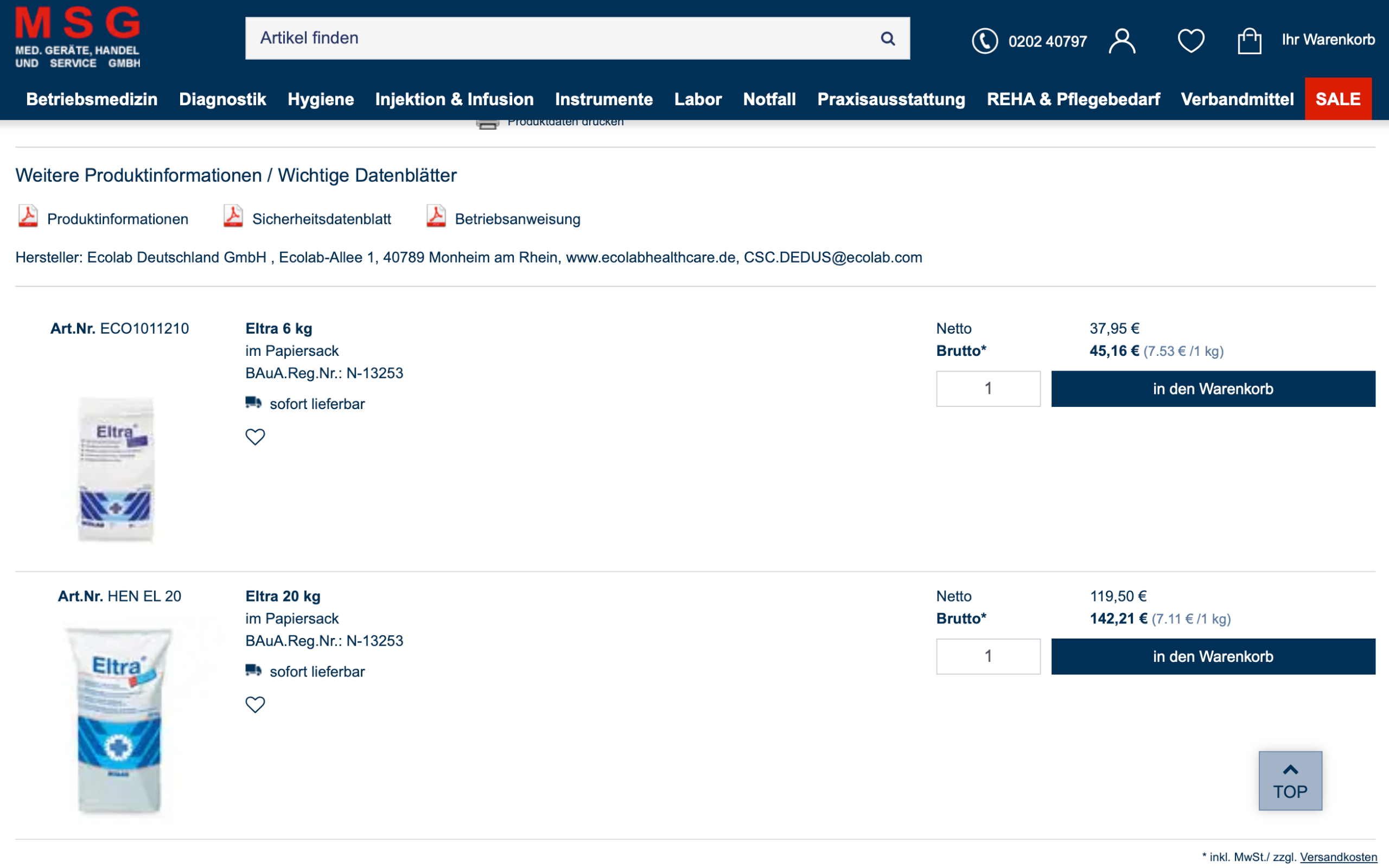The height and width of the screenshot is (868, 1389).
Task: Click the search magnifier icon
Action: point(887,39)
